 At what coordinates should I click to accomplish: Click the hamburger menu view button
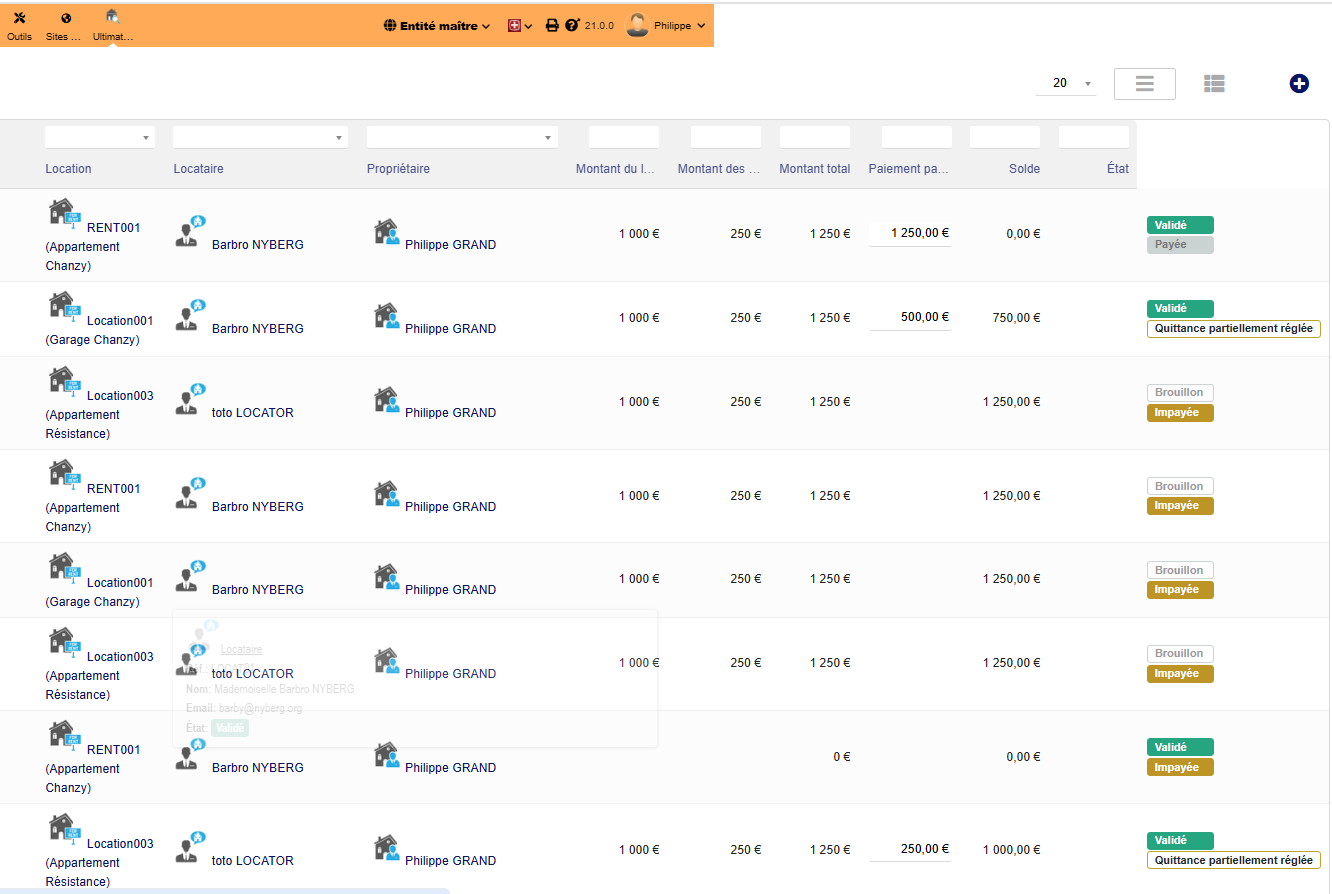tap(1144, 84)
